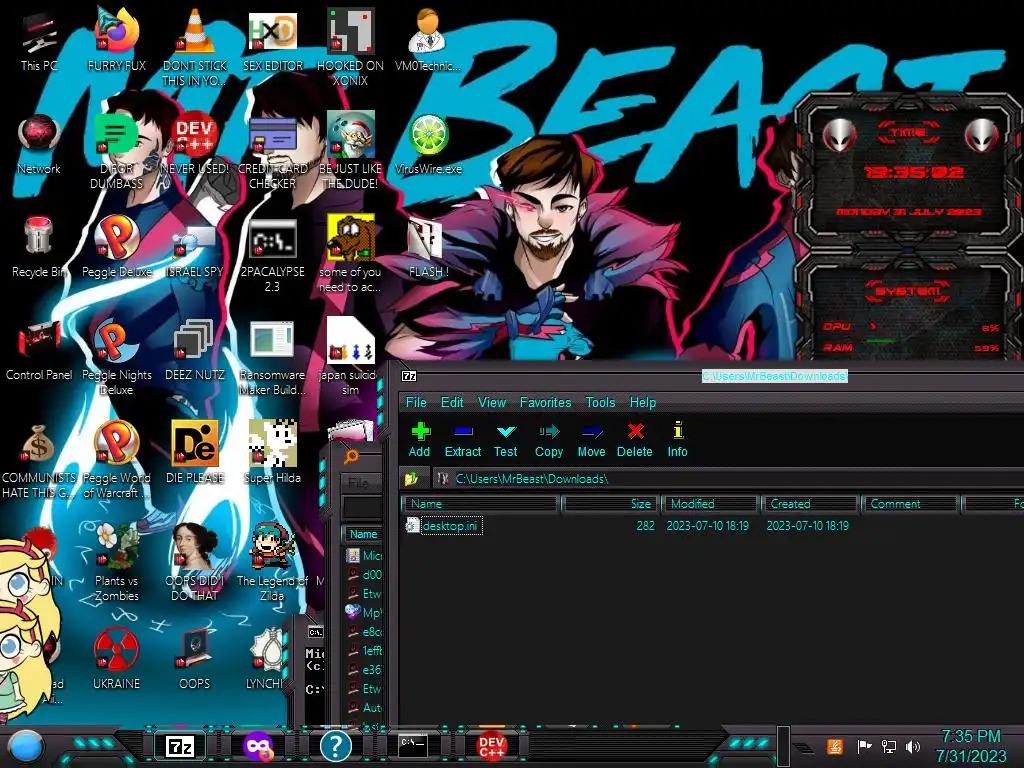Click the Name column header in back window

point(363,534)
